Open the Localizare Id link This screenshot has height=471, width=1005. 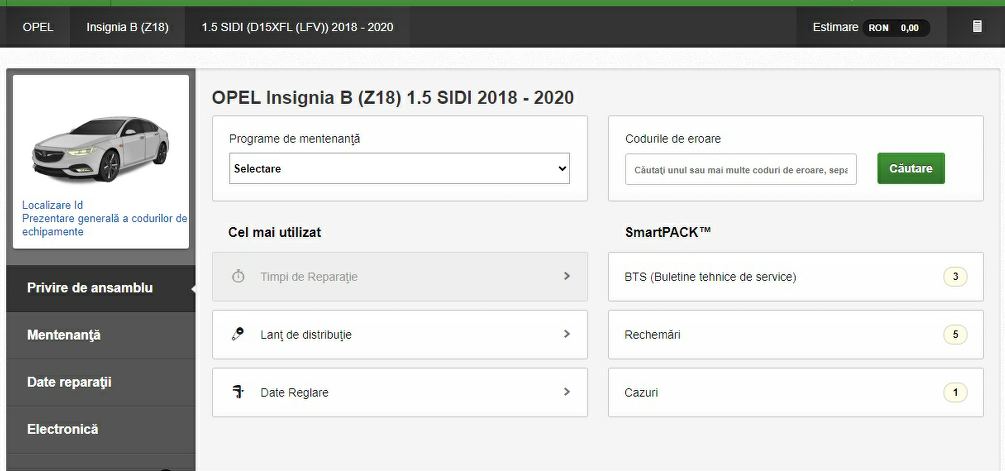pos(52,205)
